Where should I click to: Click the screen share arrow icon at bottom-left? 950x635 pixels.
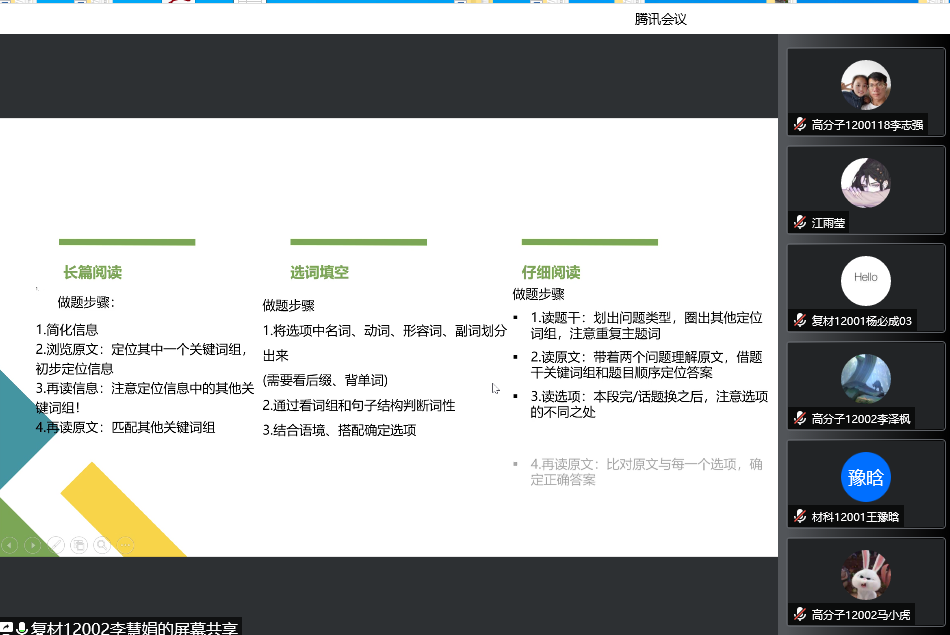tap(7, 628)
